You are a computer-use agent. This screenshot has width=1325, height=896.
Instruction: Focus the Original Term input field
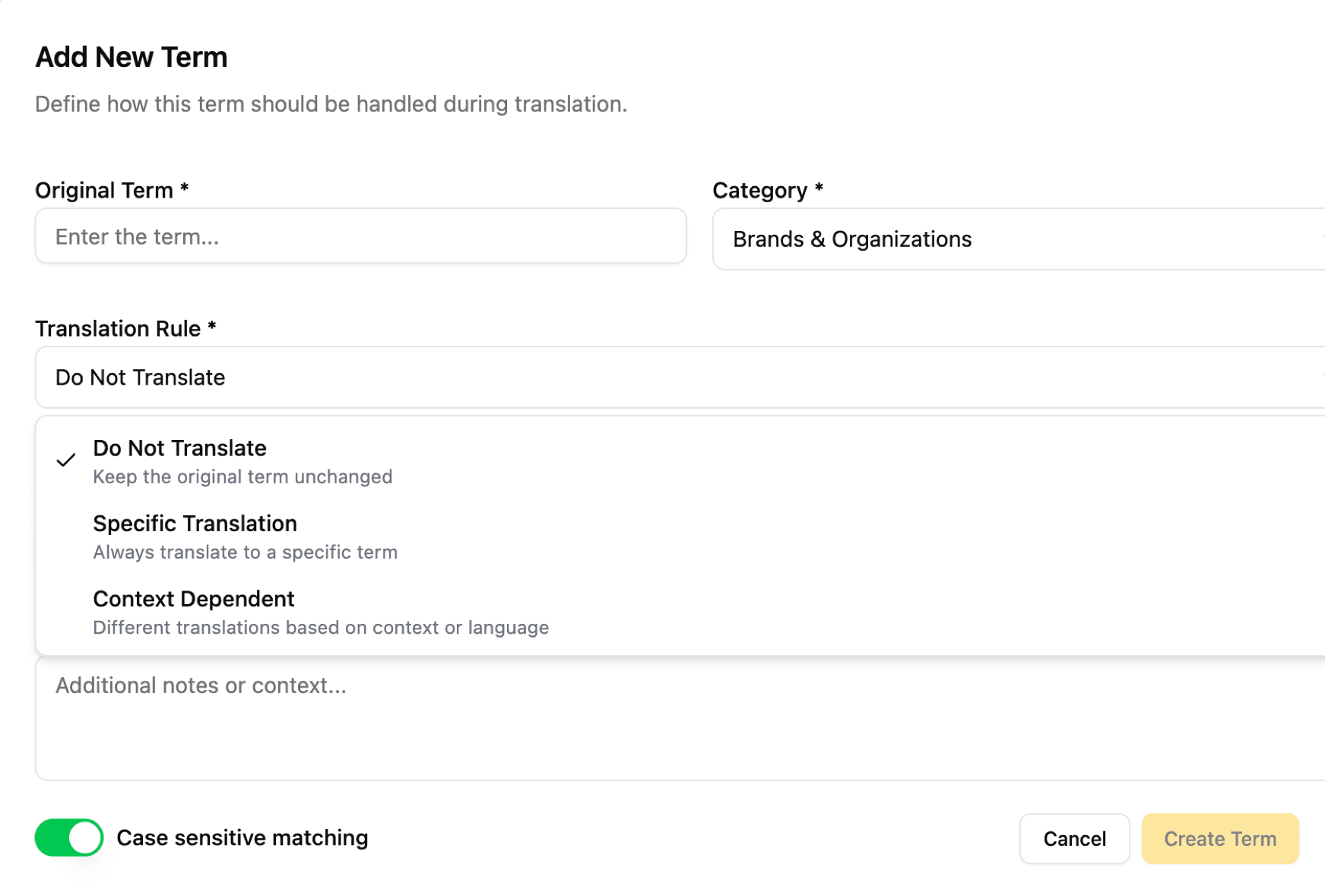(360, 236)
